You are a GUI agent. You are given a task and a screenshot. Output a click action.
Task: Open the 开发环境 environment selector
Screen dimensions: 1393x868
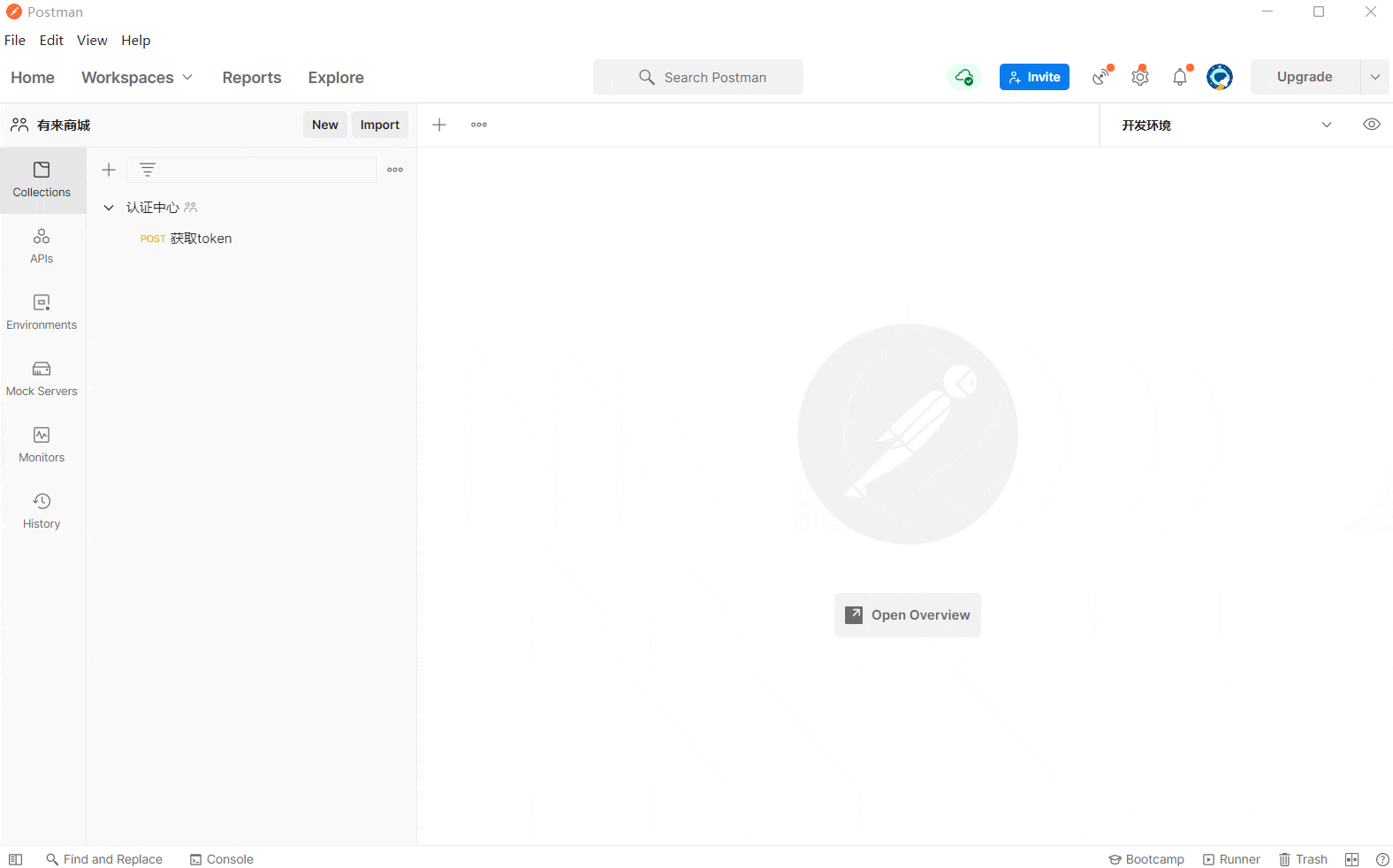pyautogui.click(x=1227, y=125)
